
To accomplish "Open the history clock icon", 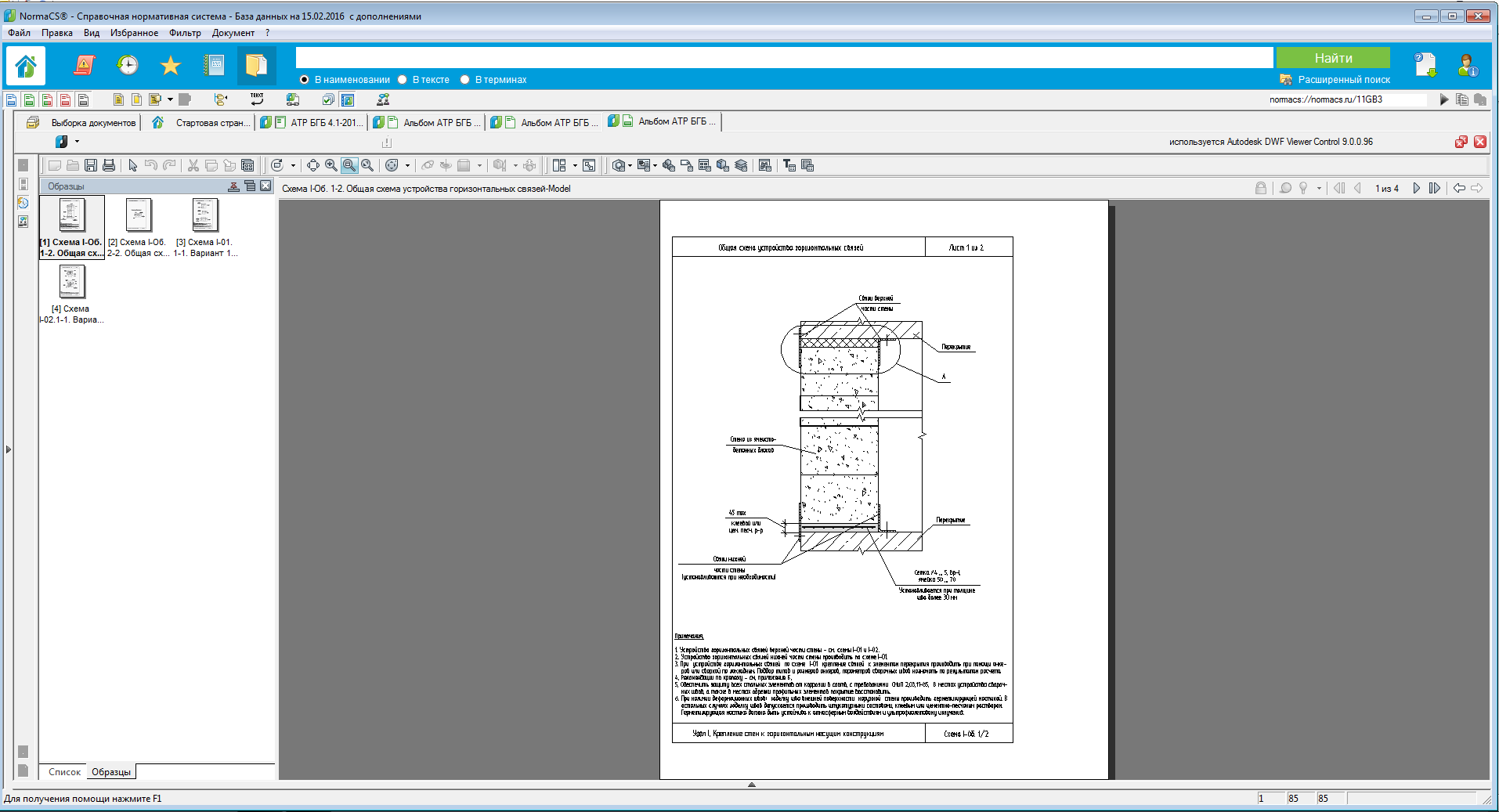I will (127, 66).
